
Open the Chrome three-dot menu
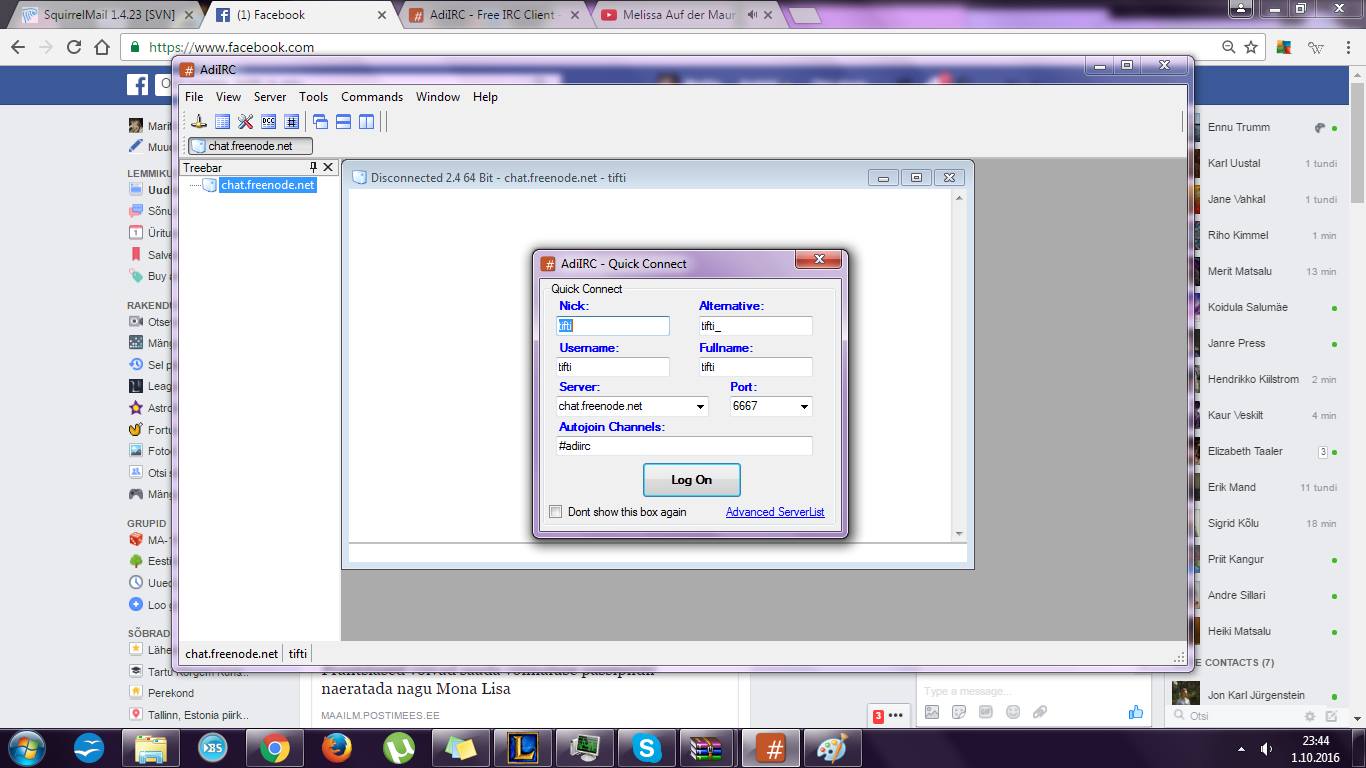click(1349, 47)
